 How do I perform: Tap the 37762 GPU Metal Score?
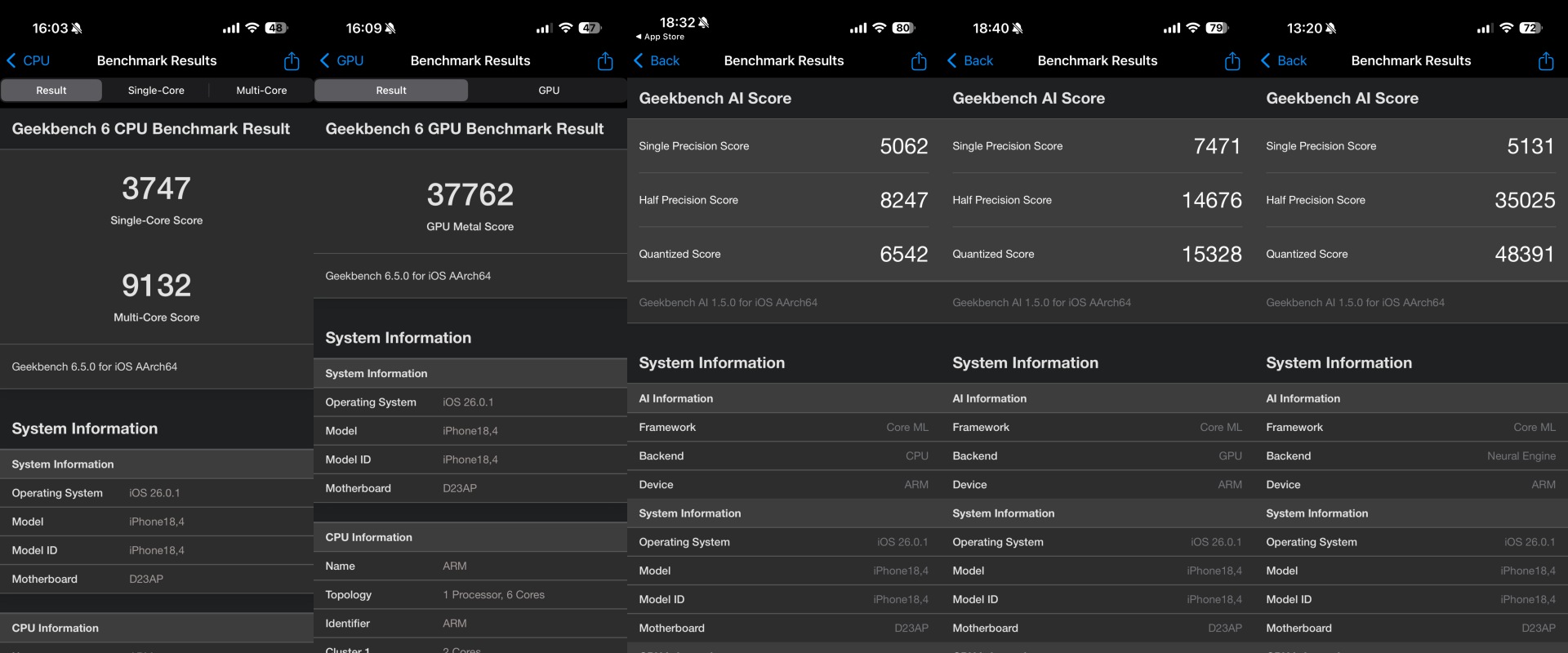[x=470, y=195]
